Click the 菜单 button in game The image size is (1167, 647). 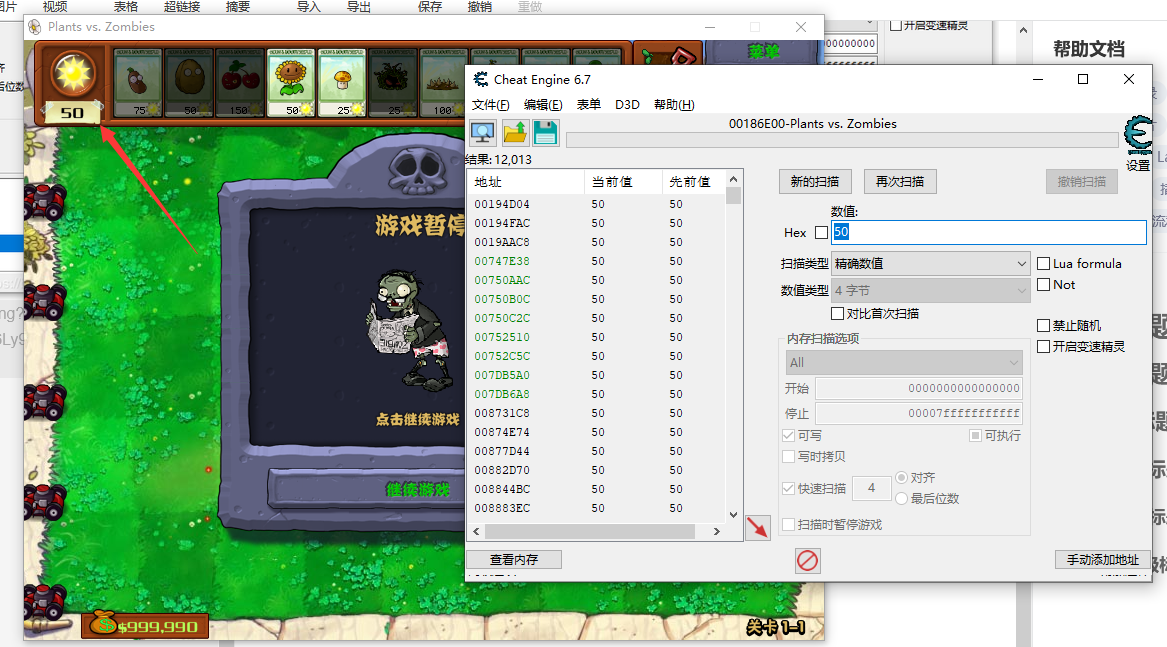click(764, 51)
